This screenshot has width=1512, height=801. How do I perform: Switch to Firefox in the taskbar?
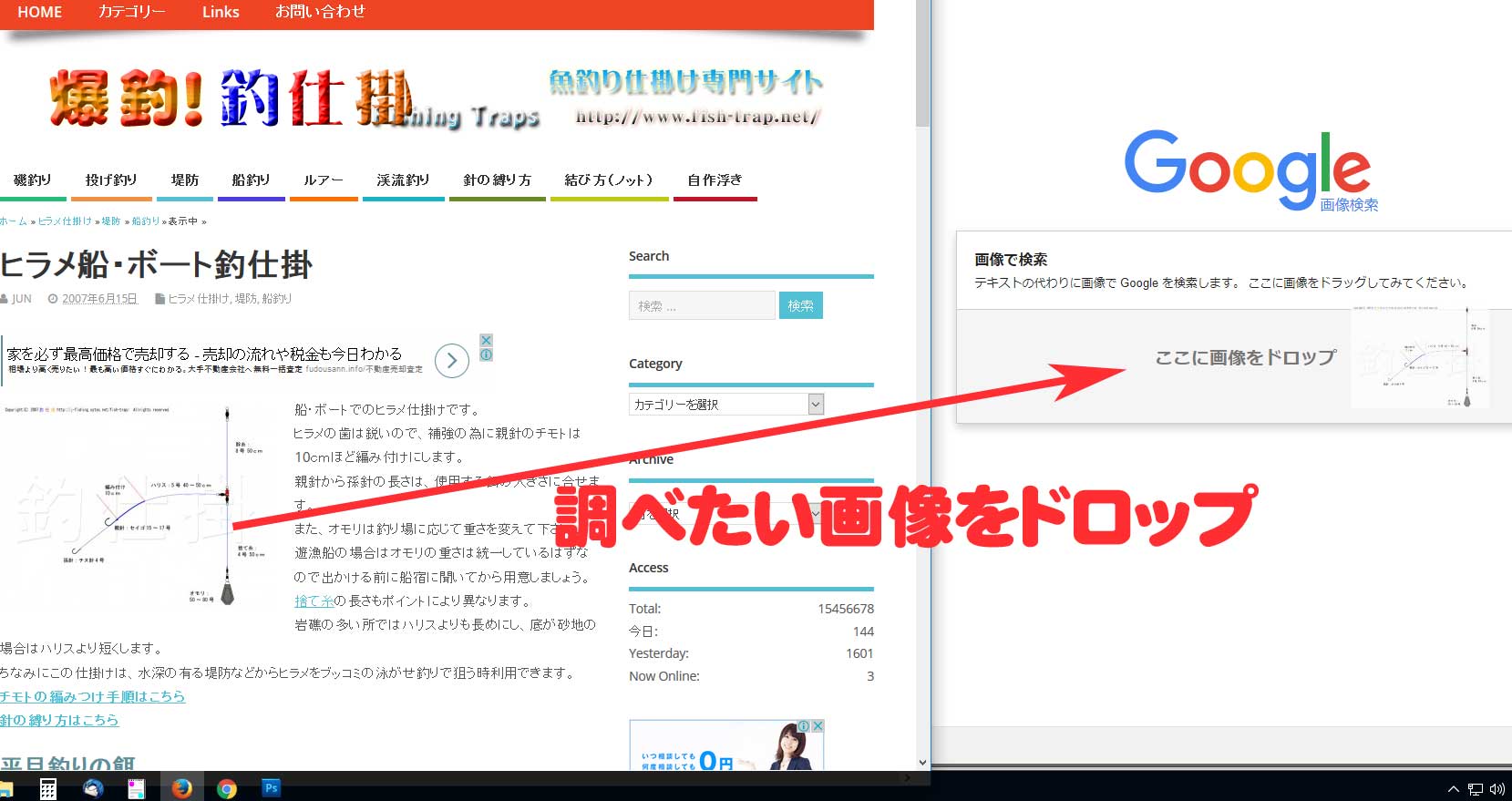(182, 788)
